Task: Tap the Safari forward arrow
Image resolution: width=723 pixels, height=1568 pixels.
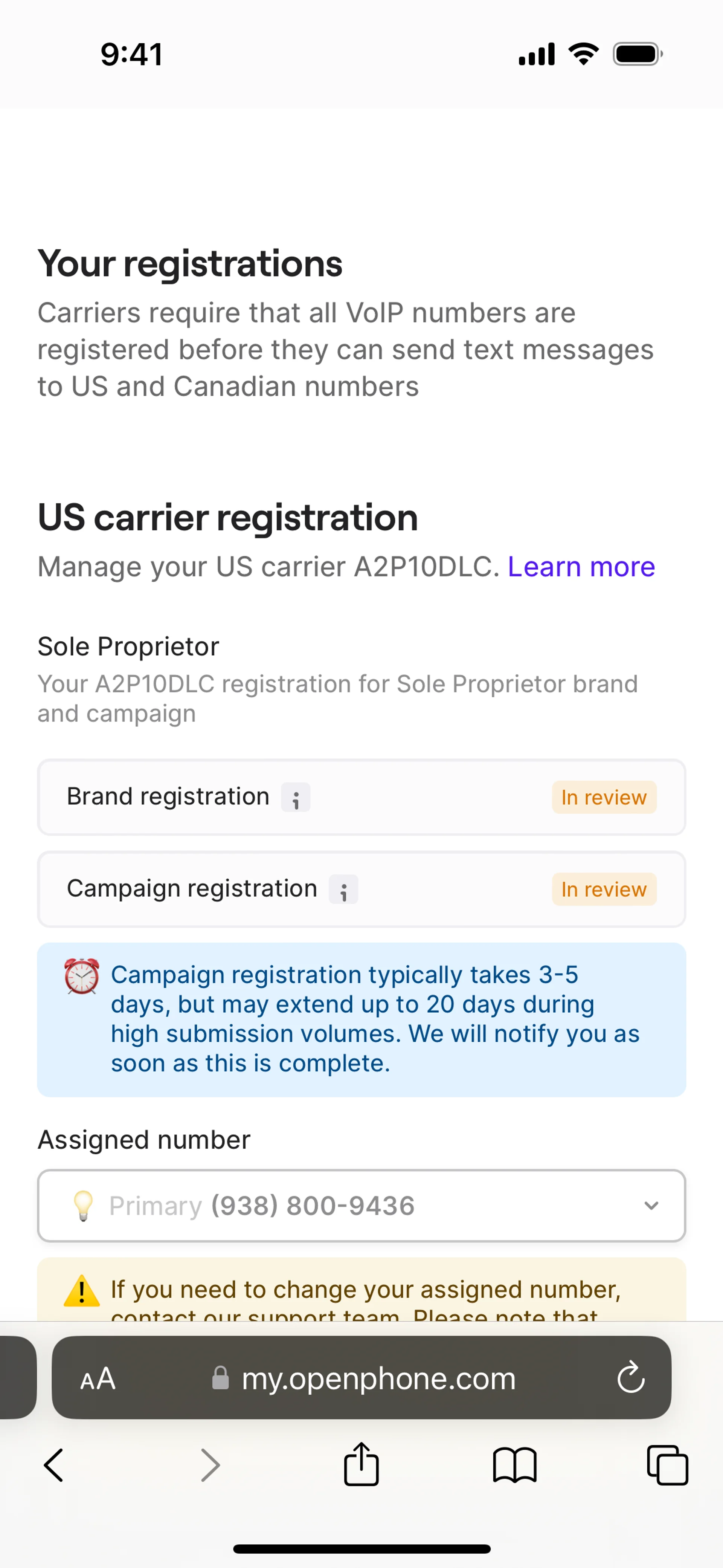Action: 210,1465
